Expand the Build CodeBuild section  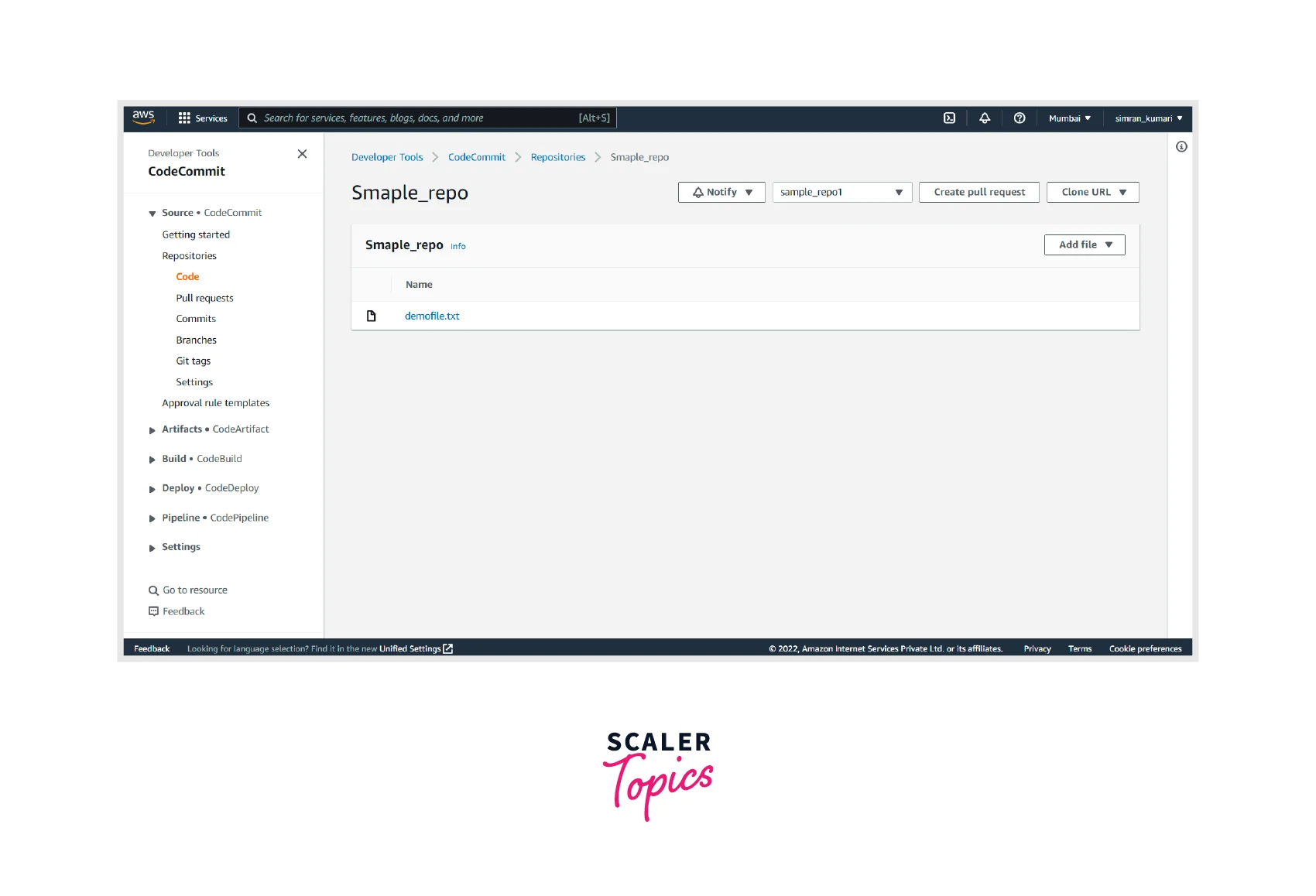(152, 459)
